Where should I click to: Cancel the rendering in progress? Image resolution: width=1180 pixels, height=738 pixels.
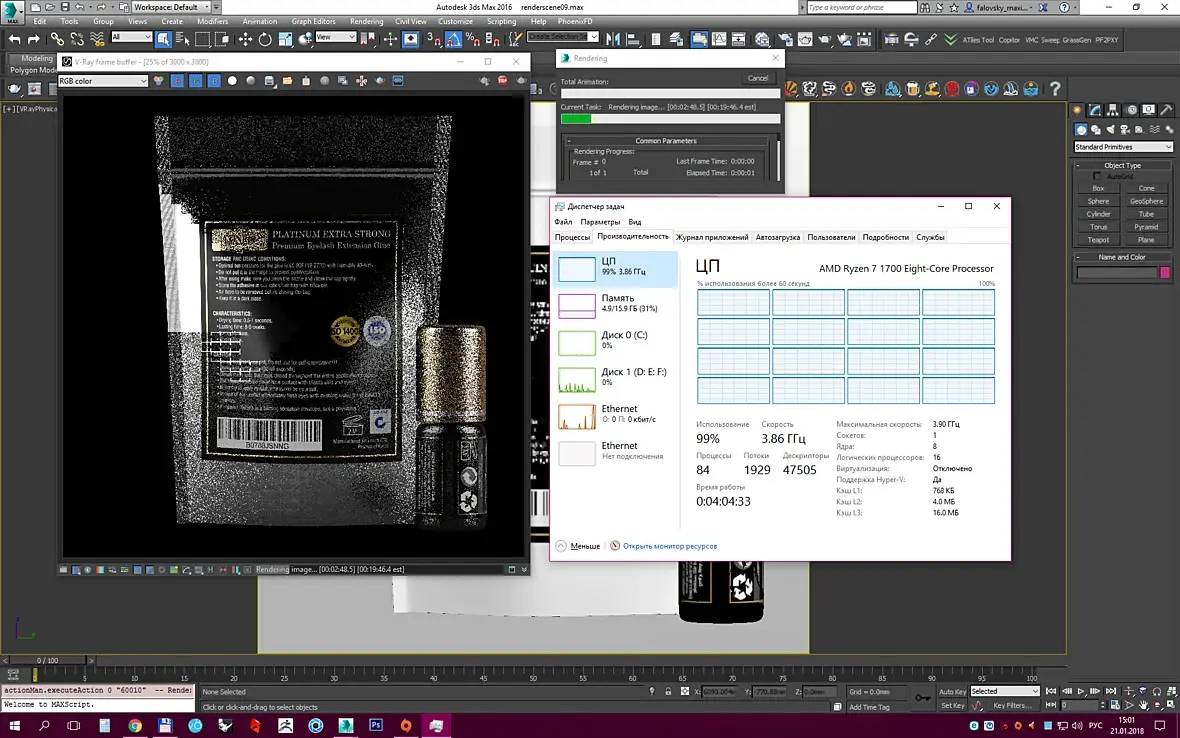(757, 78)
